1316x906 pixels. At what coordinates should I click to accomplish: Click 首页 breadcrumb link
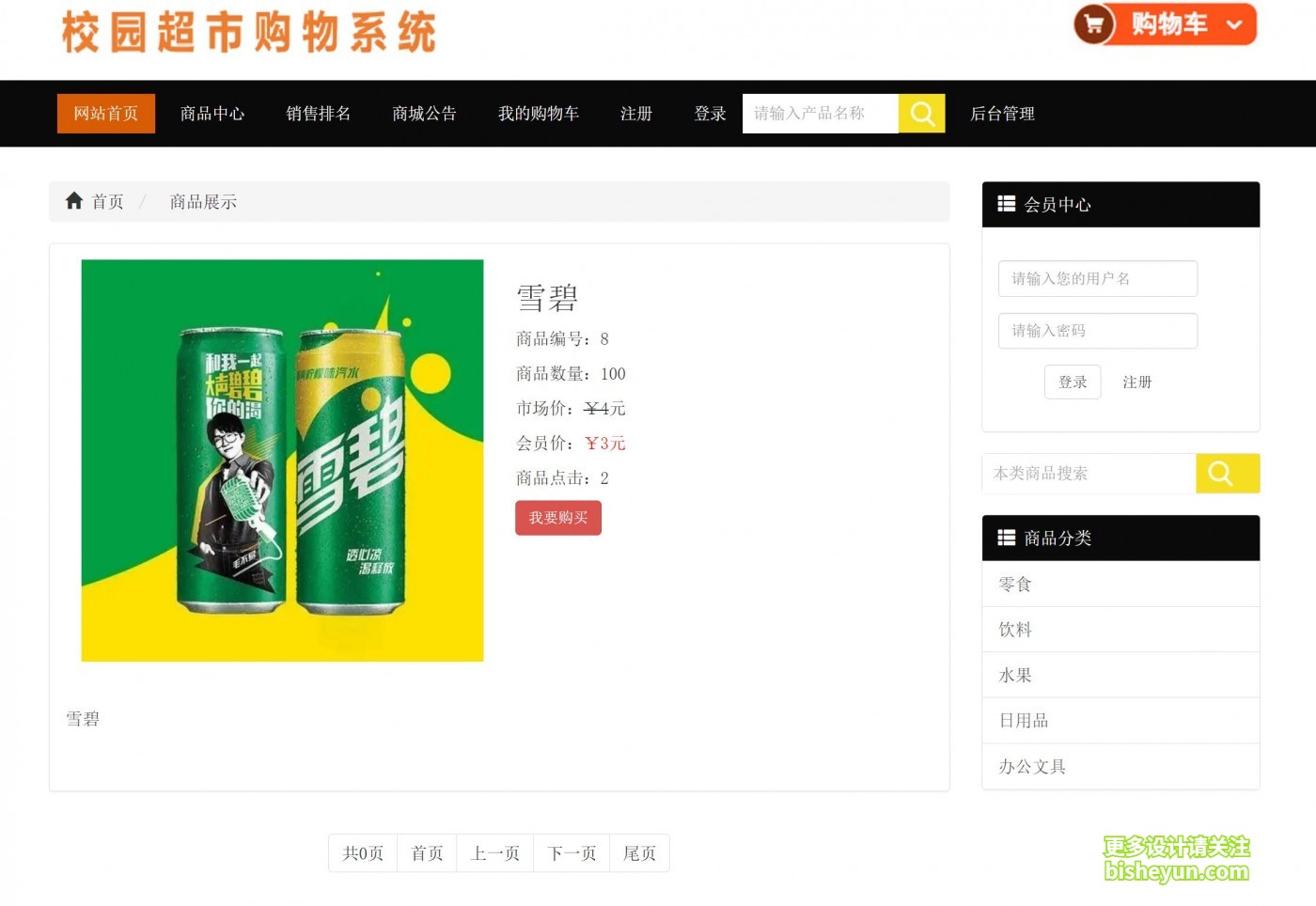click(107, 201)
